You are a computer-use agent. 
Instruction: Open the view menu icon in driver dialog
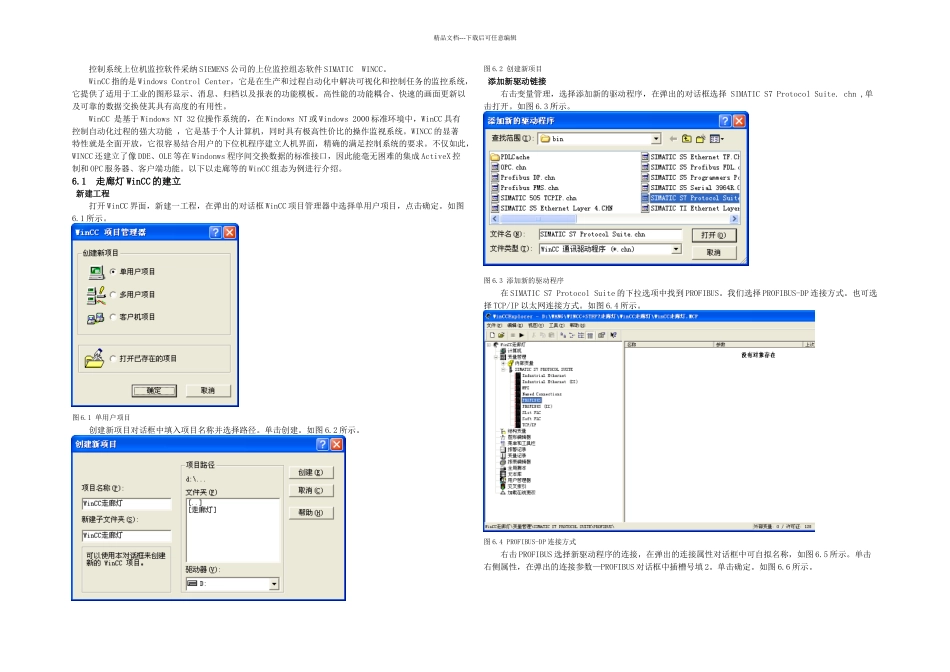(717, 139)
